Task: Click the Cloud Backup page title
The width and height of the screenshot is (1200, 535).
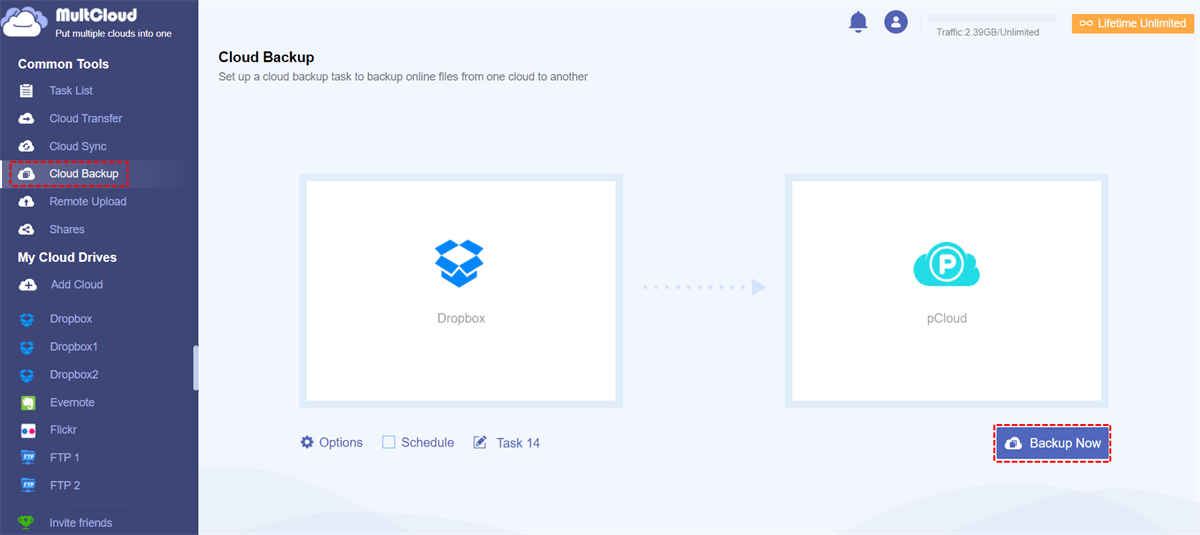Action: point(266,58)
